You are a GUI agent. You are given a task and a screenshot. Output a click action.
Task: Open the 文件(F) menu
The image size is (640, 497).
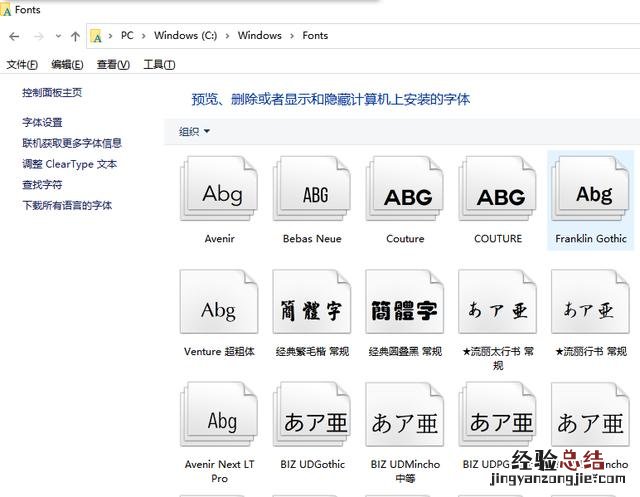(22, 65)
